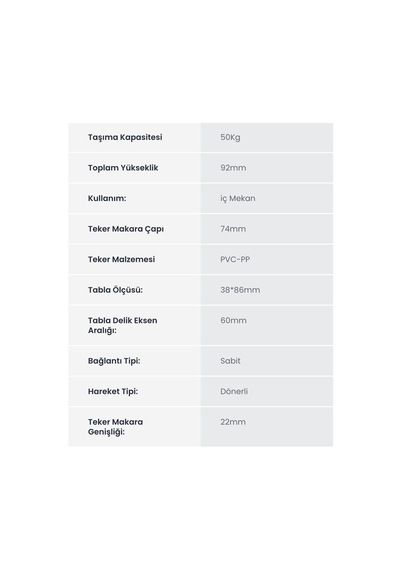Click the Kullanım label
400x570 pixels.
tap(107, 198)
